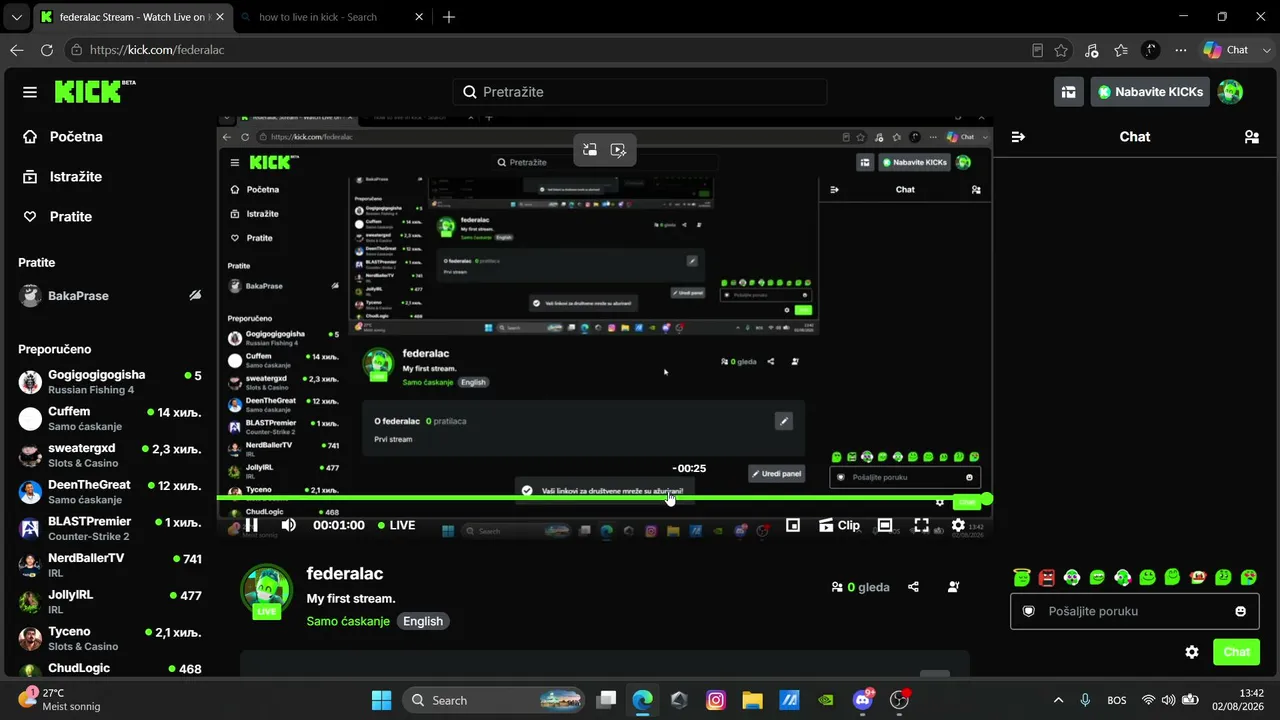Open the media control icon in the browser toolbar
The image size is (1280, 720).
[1091, 50]
